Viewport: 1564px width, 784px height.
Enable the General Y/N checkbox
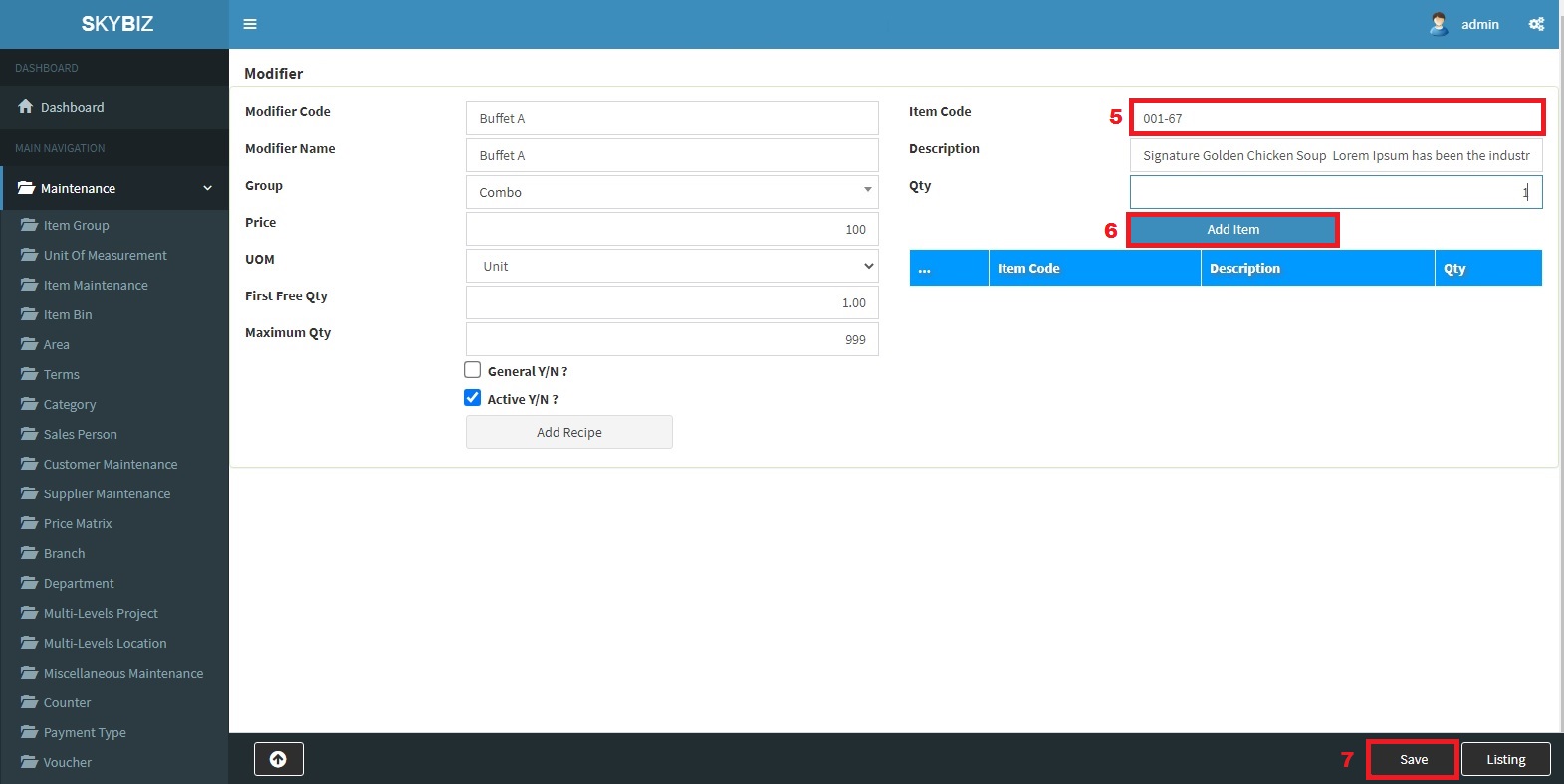[473, 370]
